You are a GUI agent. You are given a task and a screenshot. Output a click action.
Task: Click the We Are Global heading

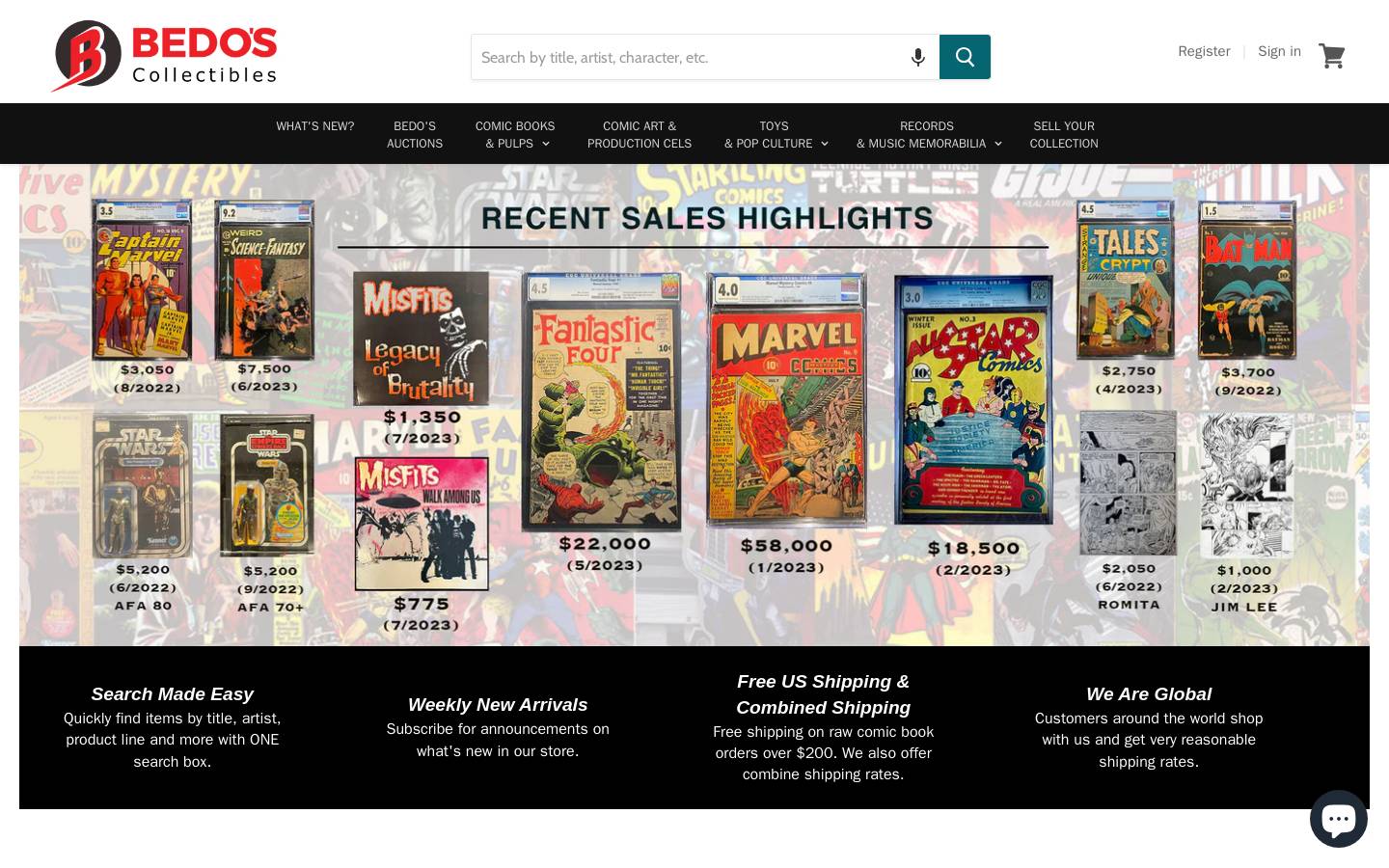click(x=1149, y=694)
